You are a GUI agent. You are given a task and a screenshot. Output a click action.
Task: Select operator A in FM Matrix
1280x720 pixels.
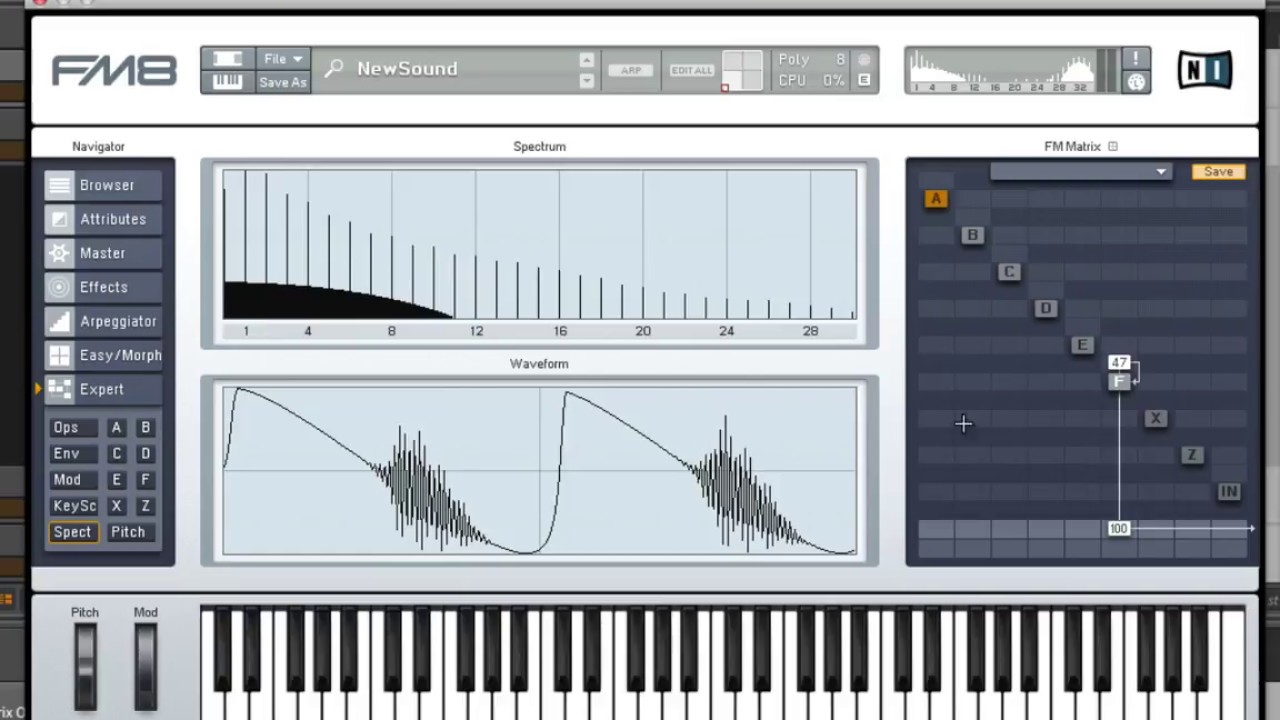(x=936, y=199)
